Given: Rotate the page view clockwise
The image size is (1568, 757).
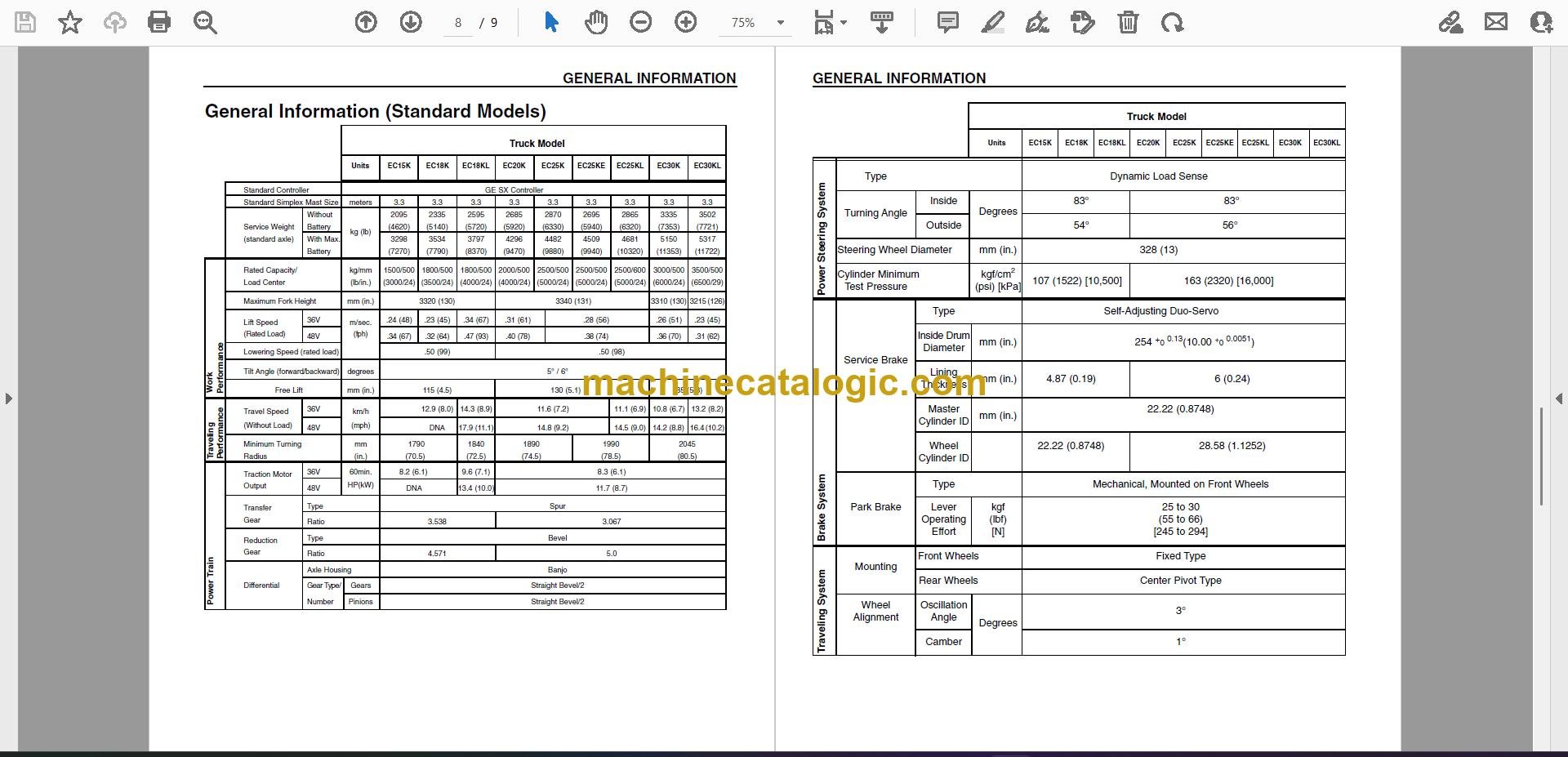Looking at the screenshot, I should coord(1173,22).
